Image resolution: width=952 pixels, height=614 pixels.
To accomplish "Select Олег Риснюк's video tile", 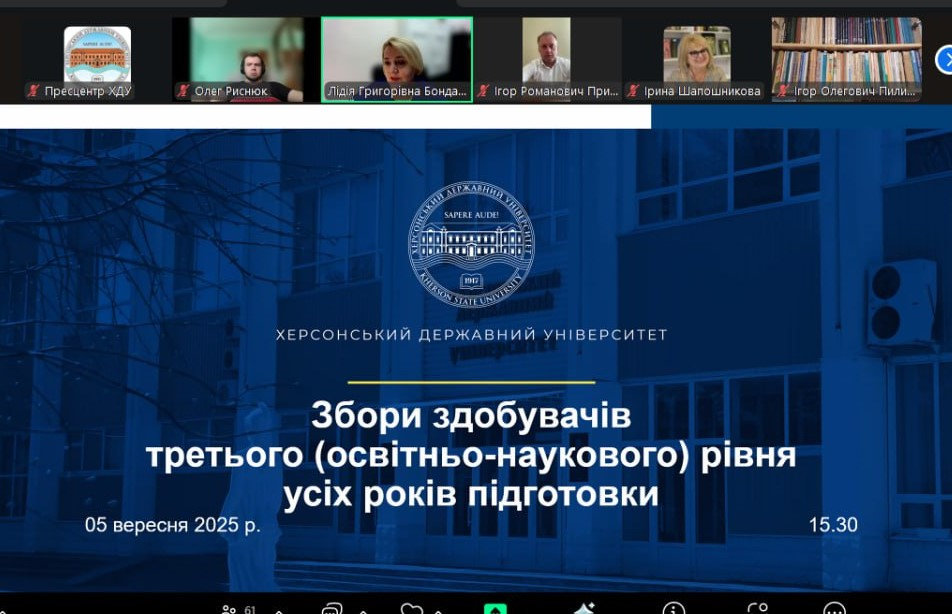I will pyautogui.click(x=246, y=60).
